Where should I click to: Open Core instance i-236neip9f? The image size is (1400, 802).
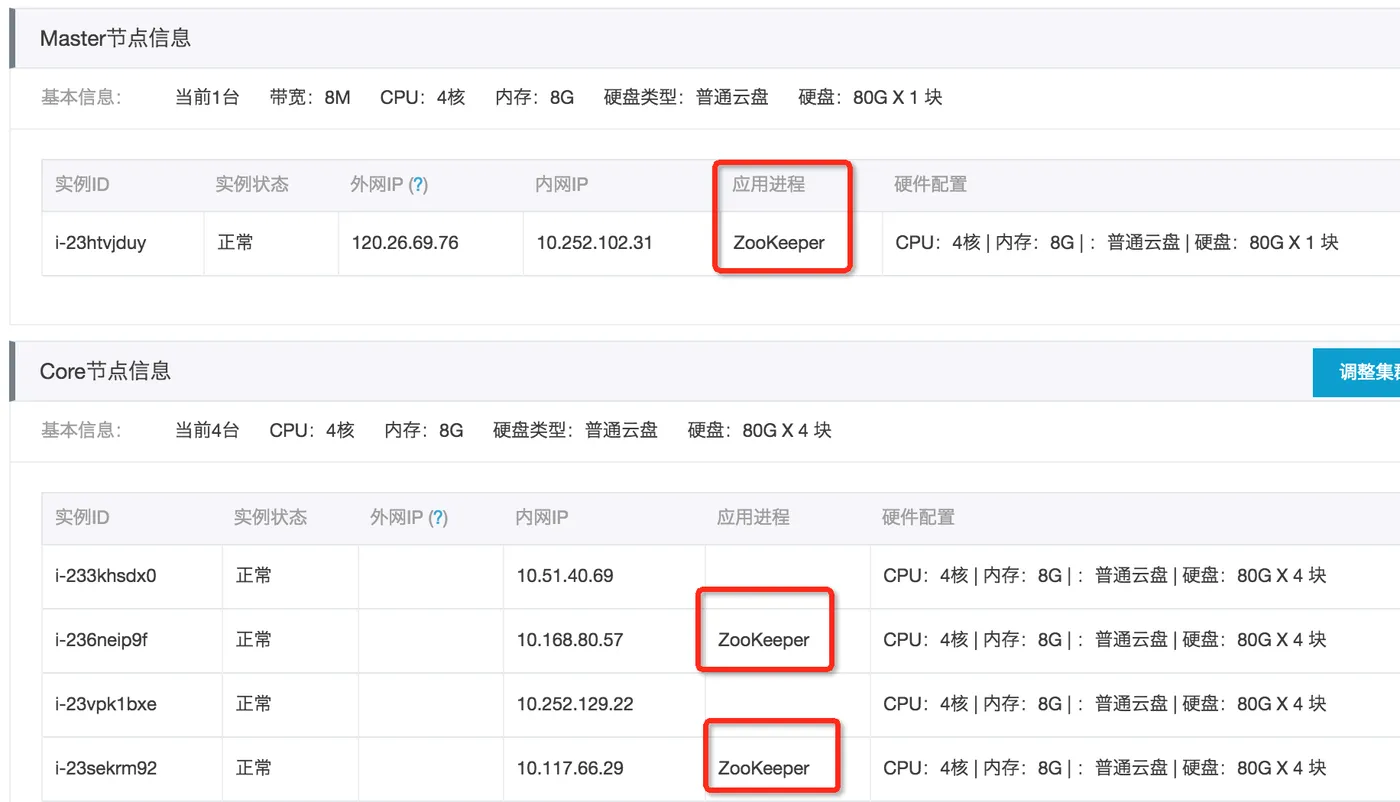click(101, 640)
